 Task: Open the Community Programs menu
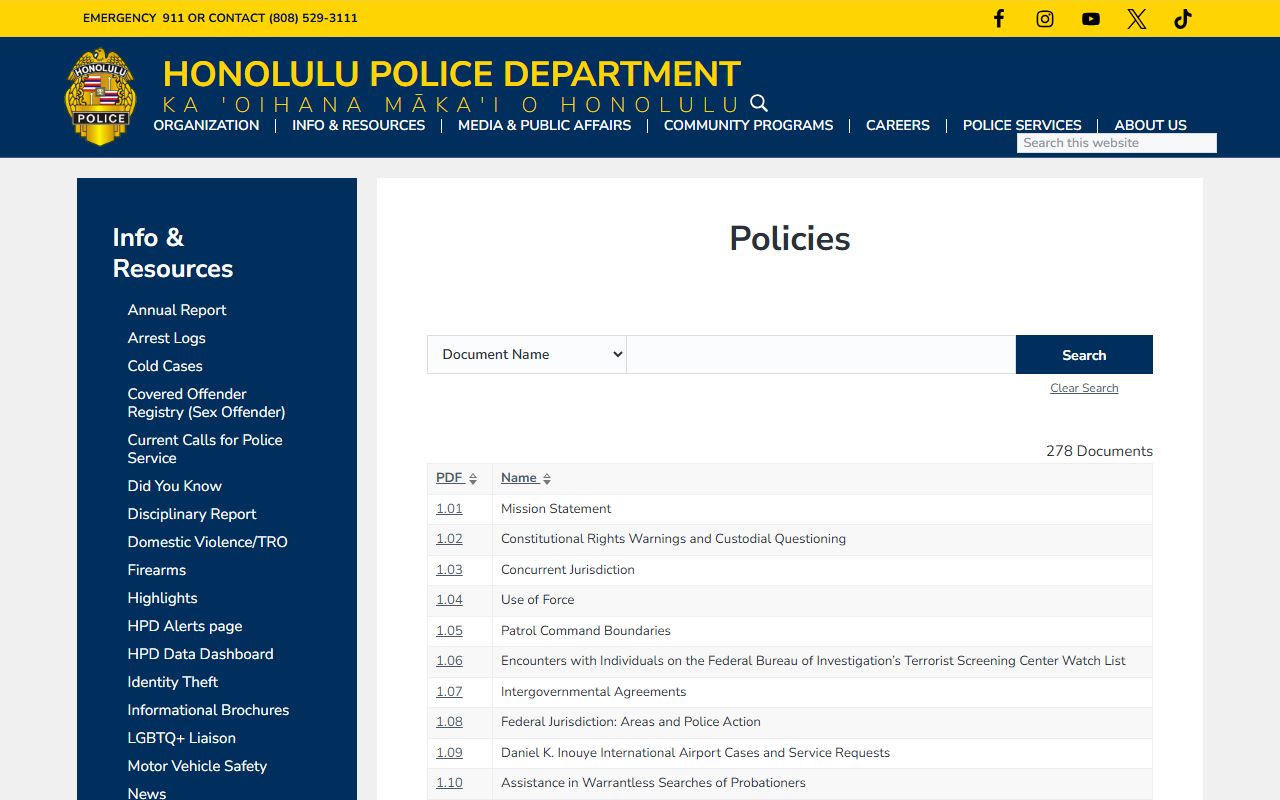pos(748,125)
